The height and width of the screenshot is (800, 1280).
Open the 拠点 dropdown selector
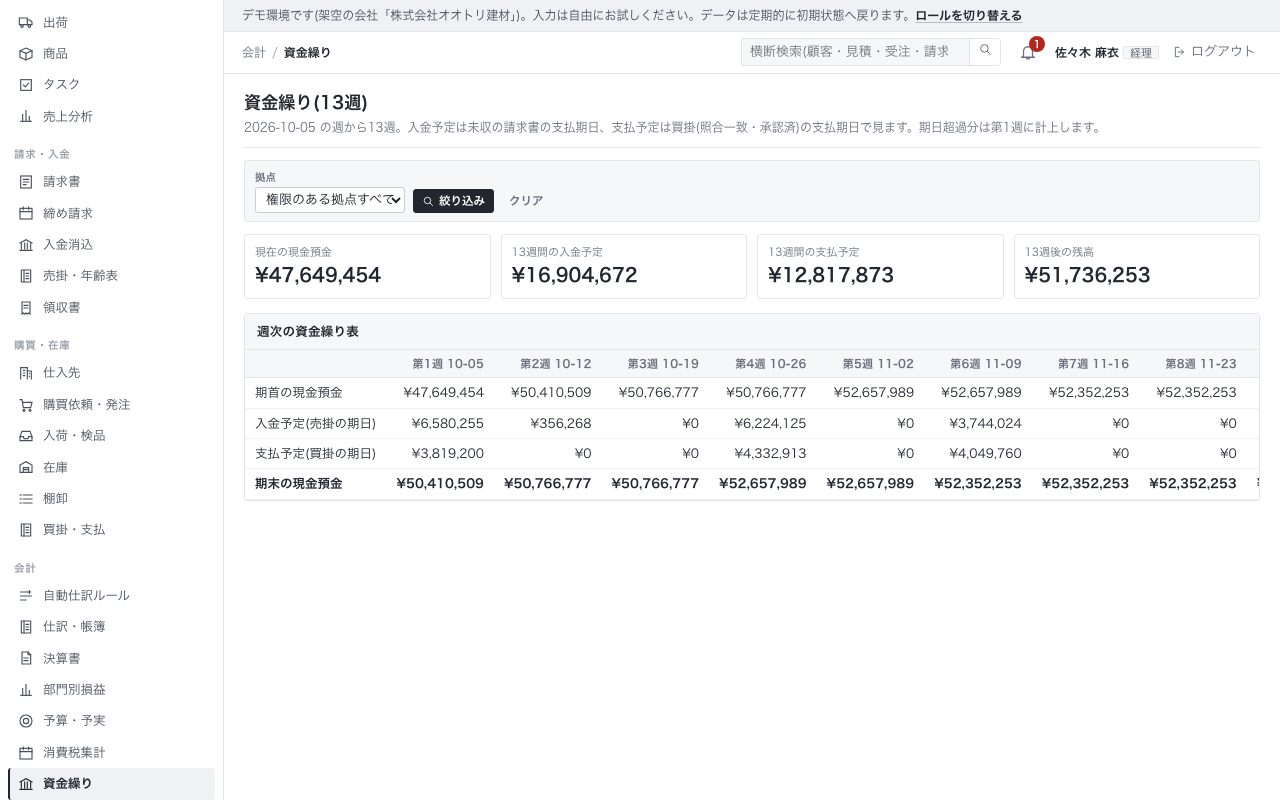[330, 200]
